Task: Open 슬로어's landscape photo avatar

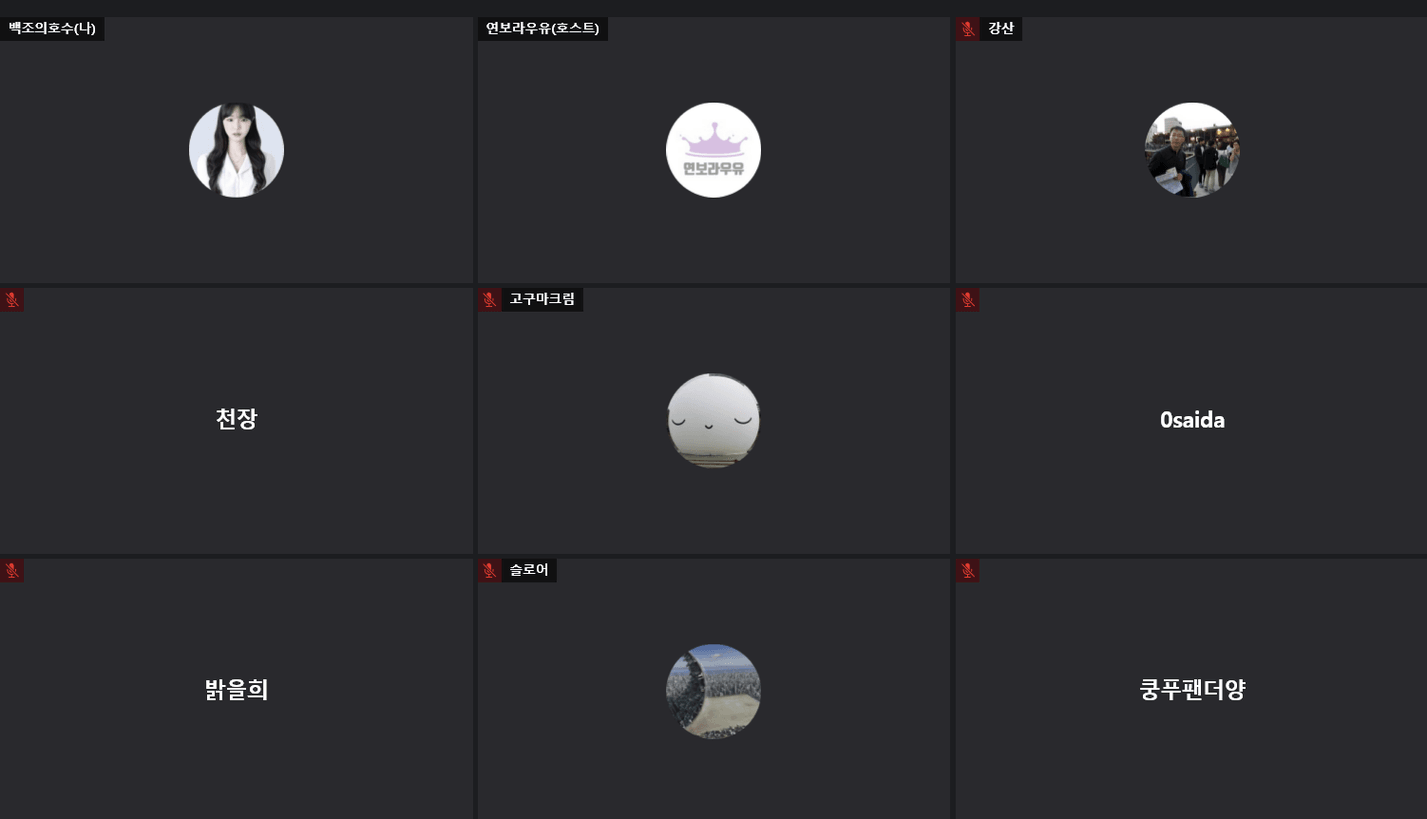Action: point(713,691)
